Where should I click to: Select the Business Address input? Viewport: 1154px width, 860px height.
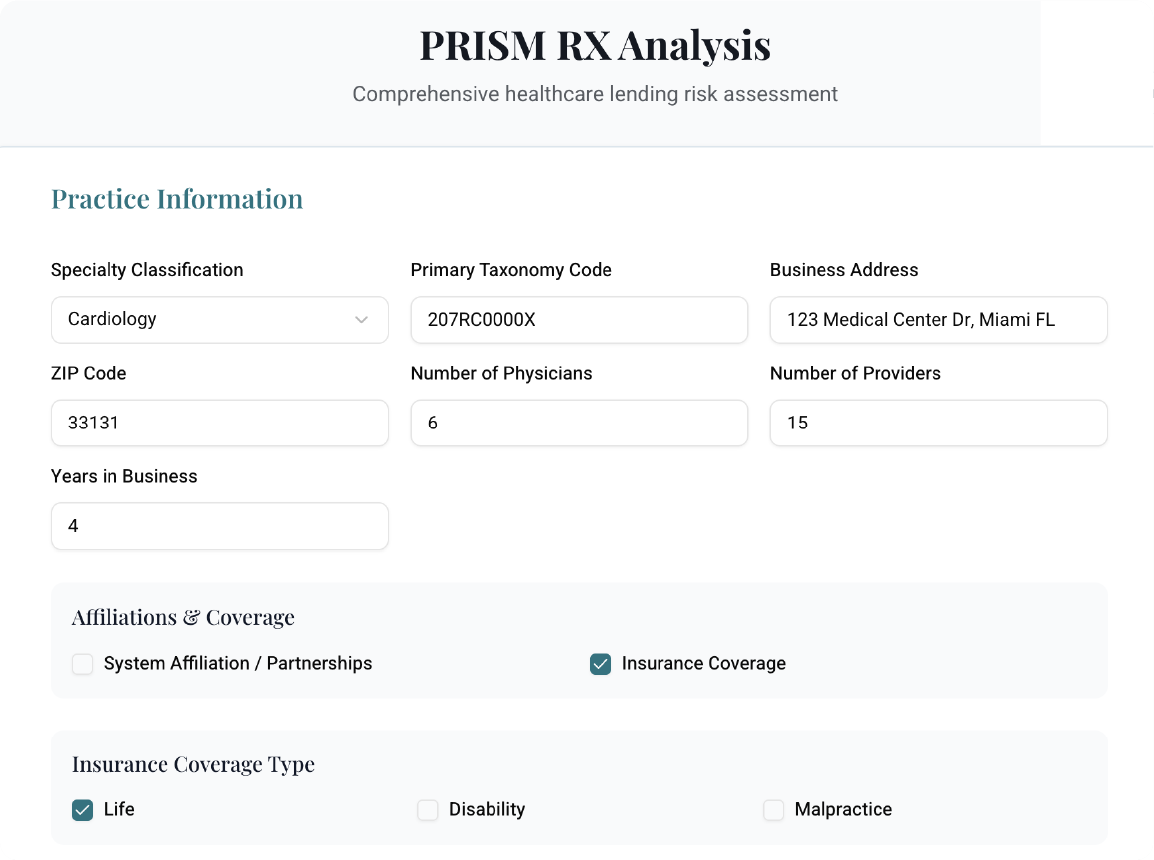(938, 319)
